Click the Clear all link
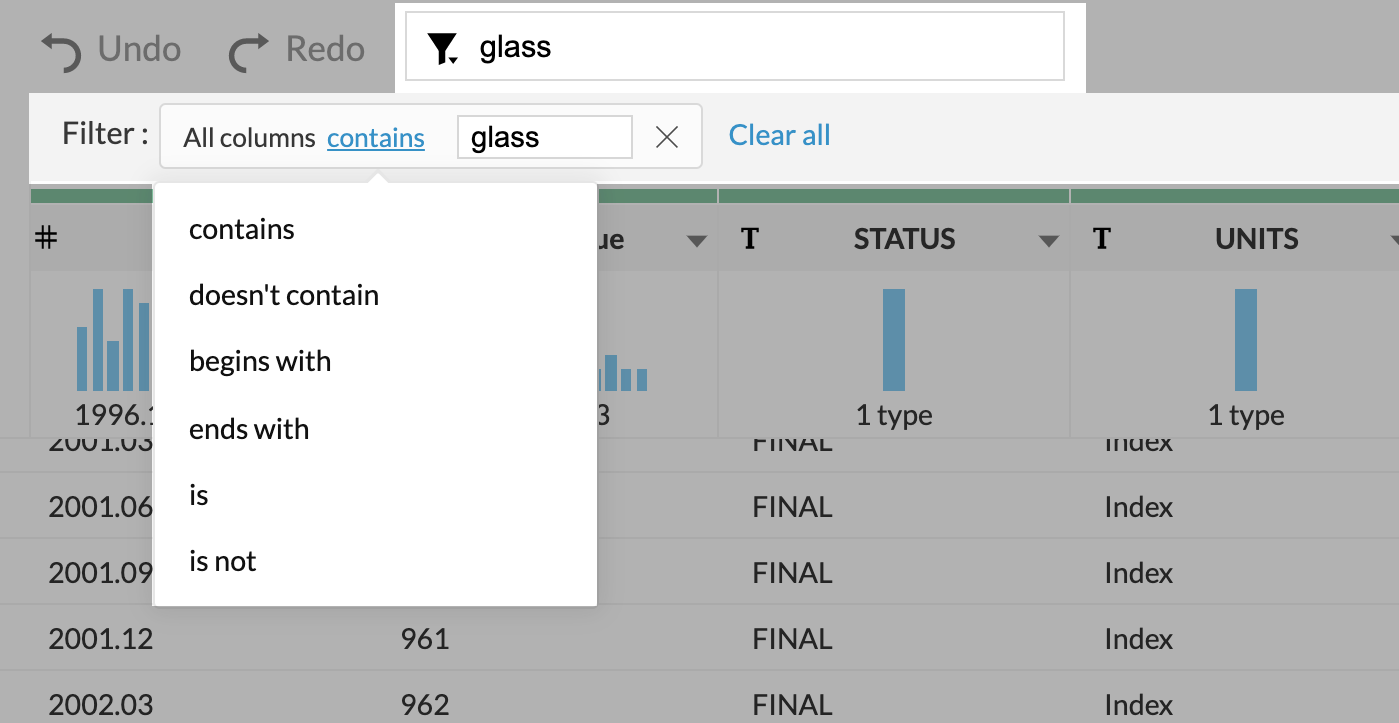Image resolution: width=1399 pixels, height=723 pixels. [x=779, y=135]
